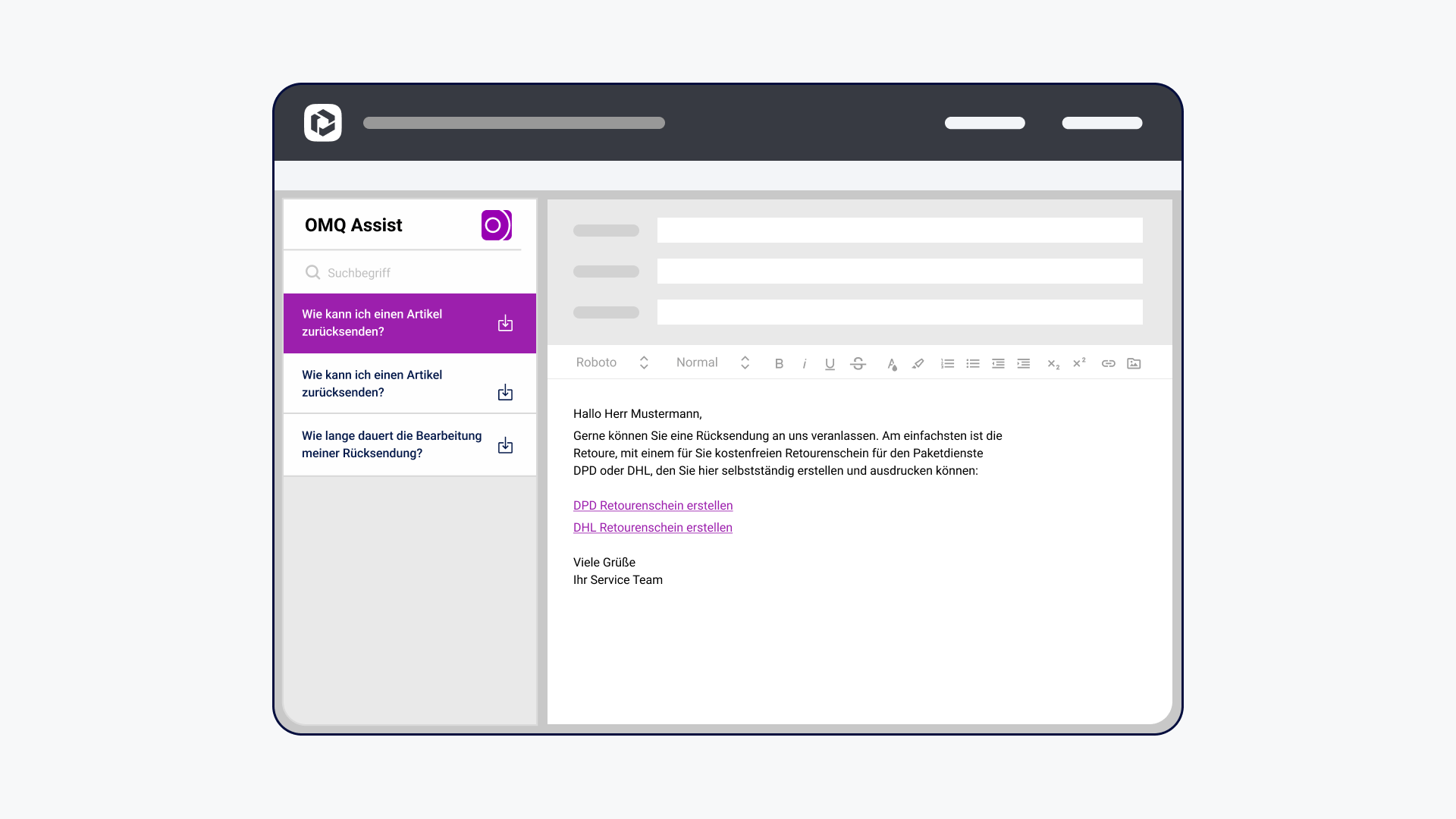
Task: Increase the text indent
Action: pos(1024,363)
